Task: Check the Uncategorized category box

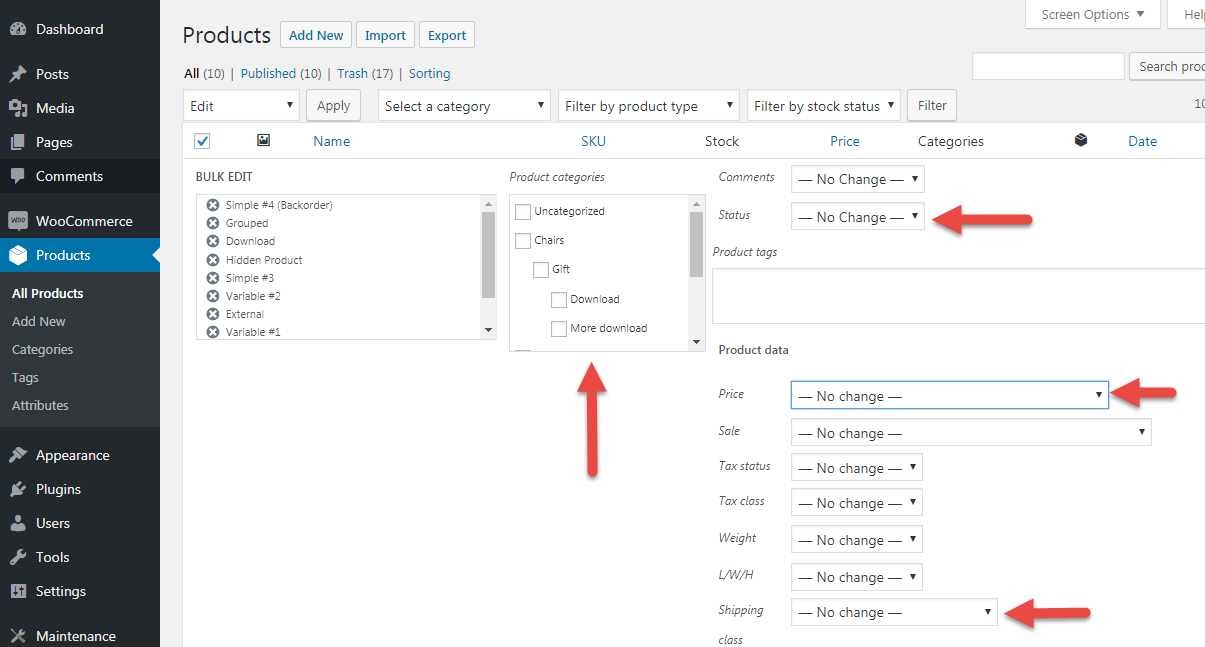Action: click(x=522, y=211)
